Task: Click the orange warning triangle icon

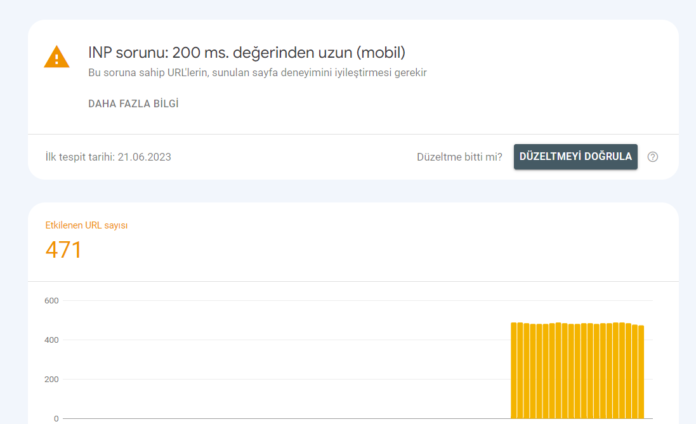Action: 56,57
